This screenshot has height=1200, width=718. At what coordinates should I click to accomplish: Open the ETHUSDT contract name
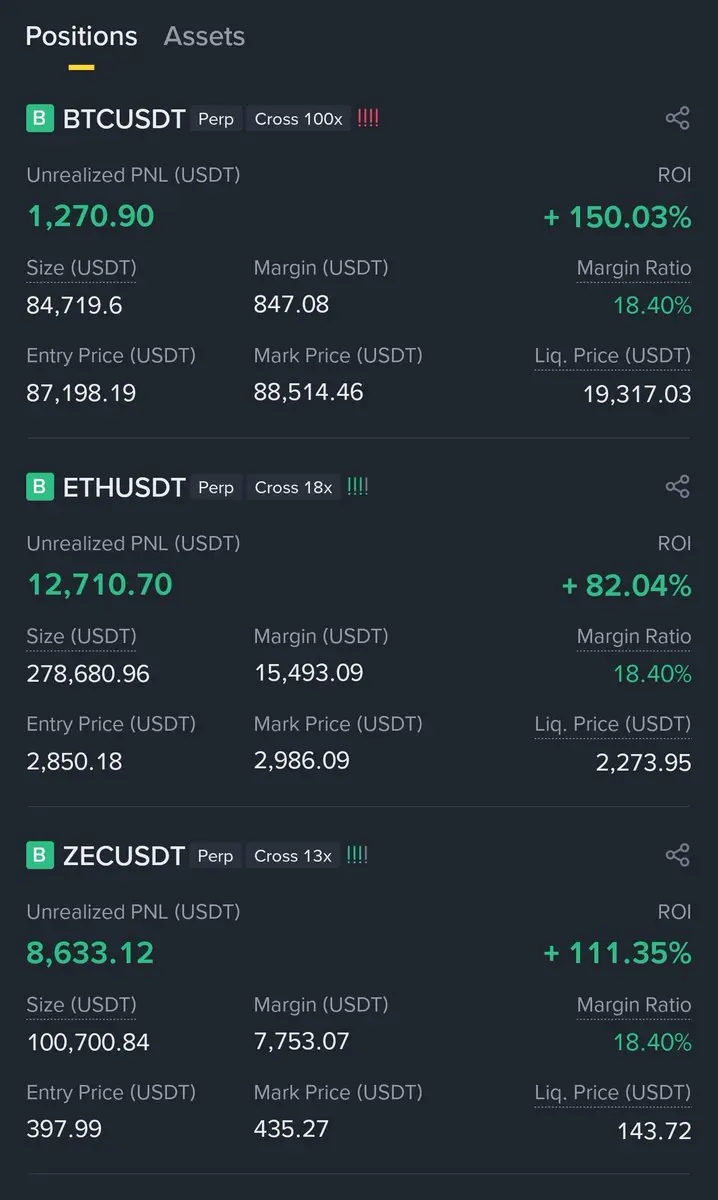pyautogui.click(x=124, y=488)
